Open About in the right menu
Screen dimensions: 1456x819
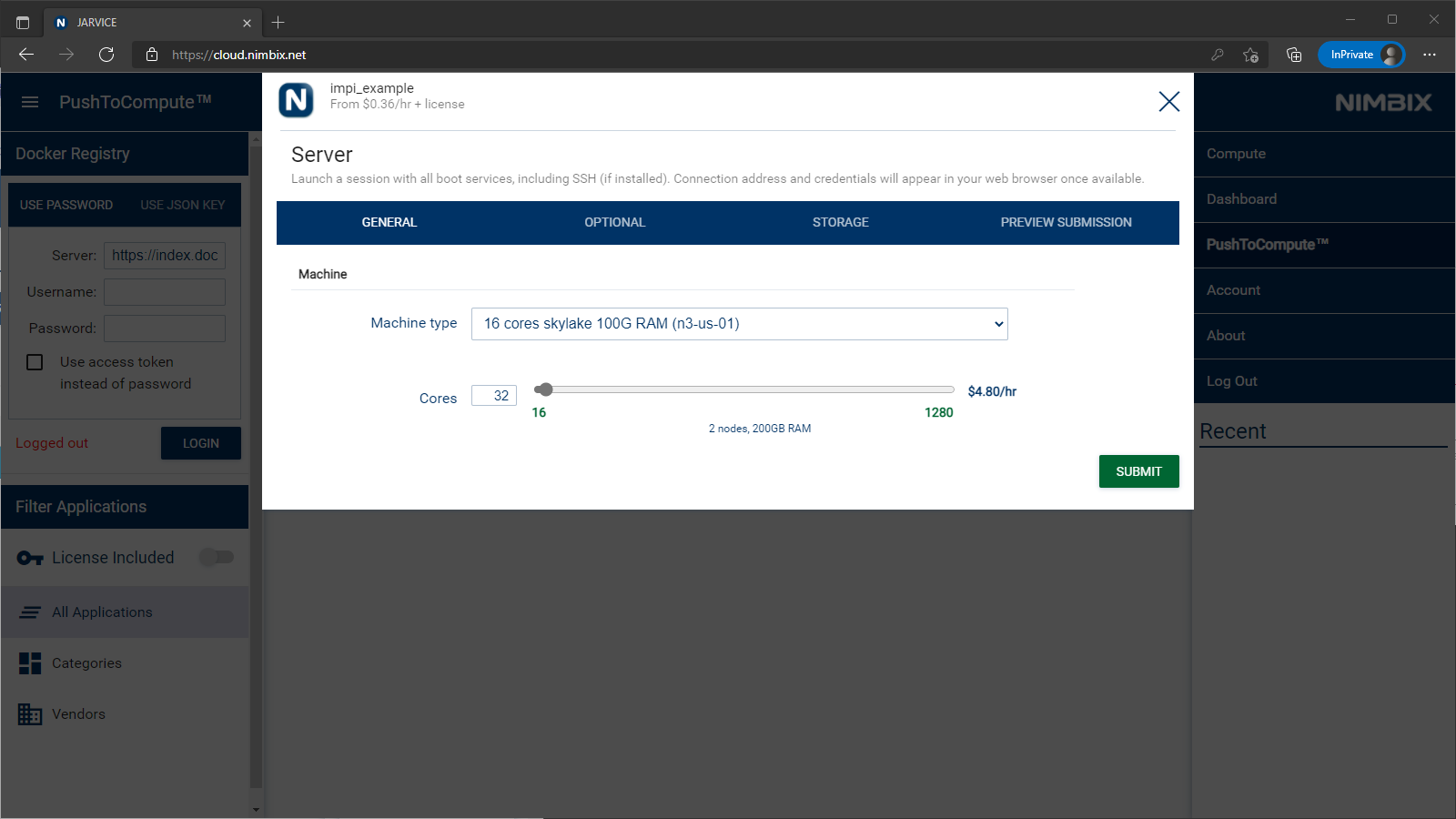(1324, 336)
